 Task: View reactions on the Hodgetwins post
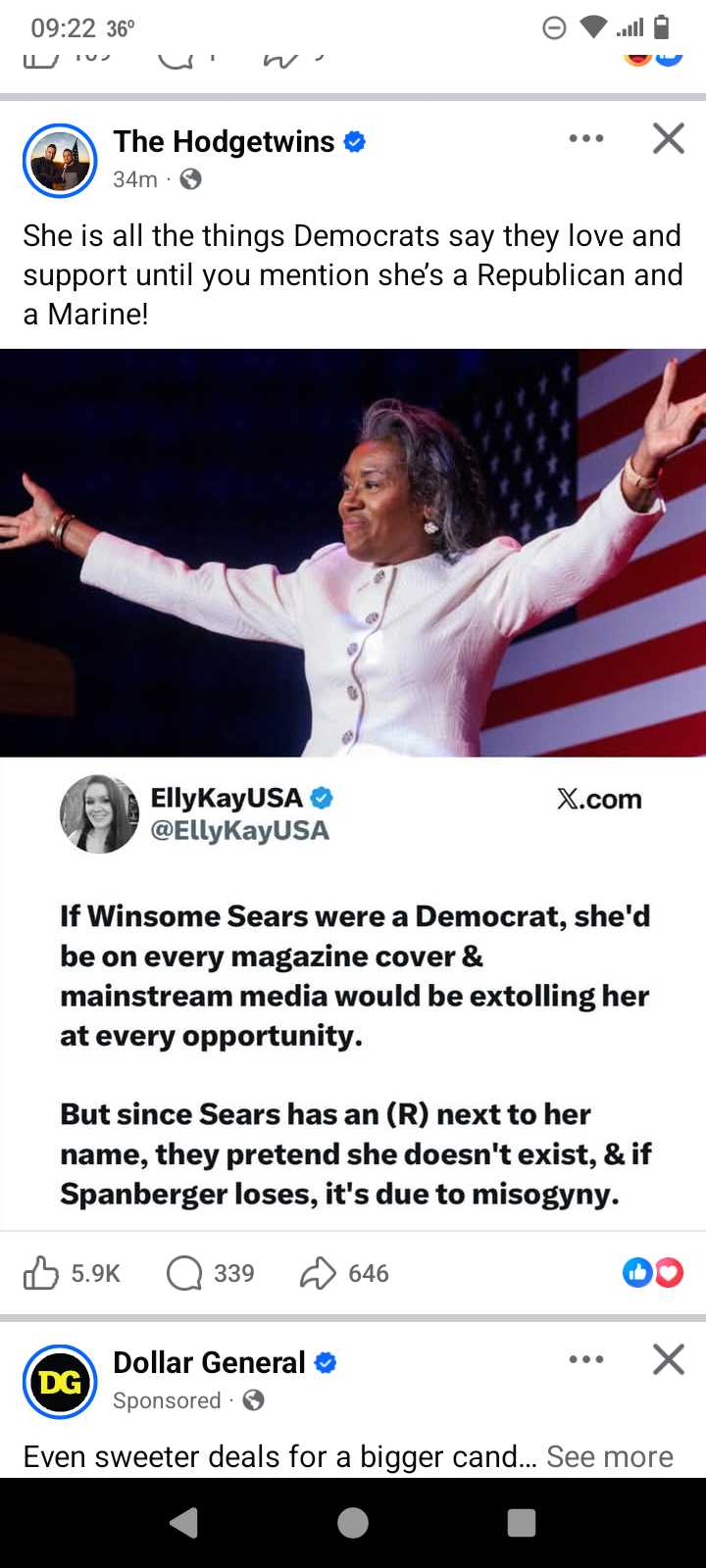click(x=653, y=1273)
